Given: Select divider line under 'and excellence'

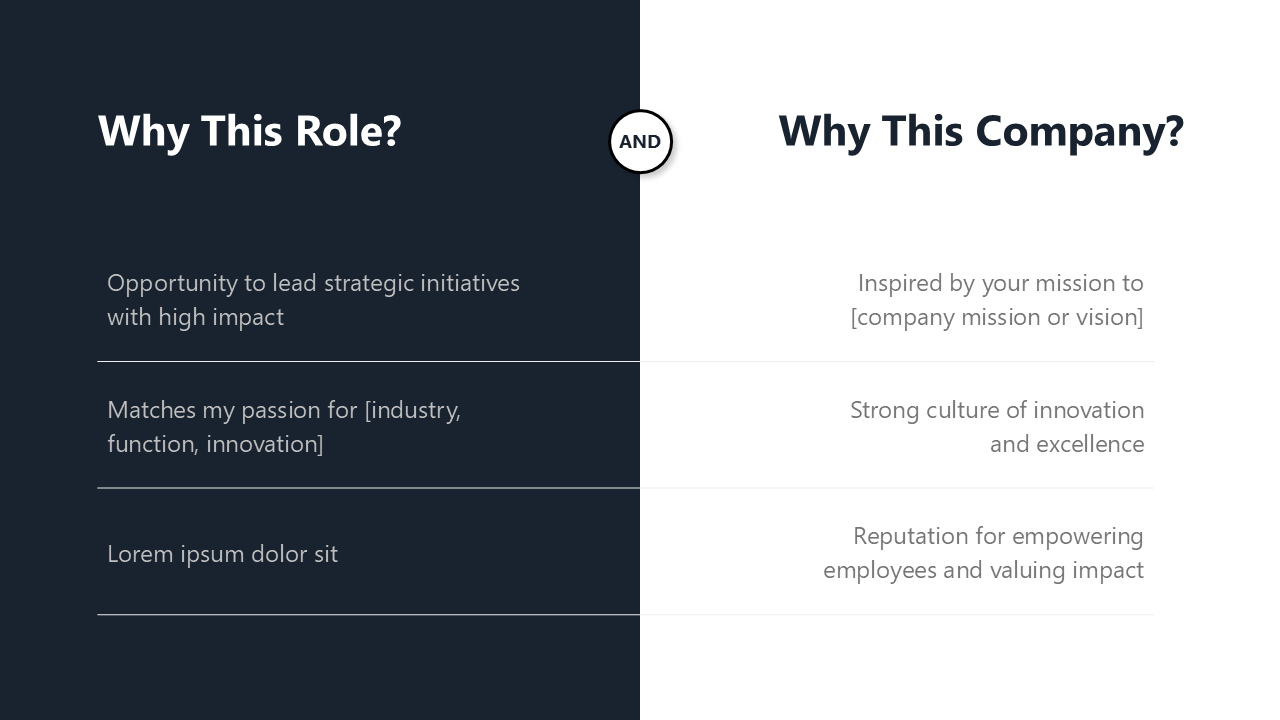Looking at the screenshot, I should coord(897,488).
